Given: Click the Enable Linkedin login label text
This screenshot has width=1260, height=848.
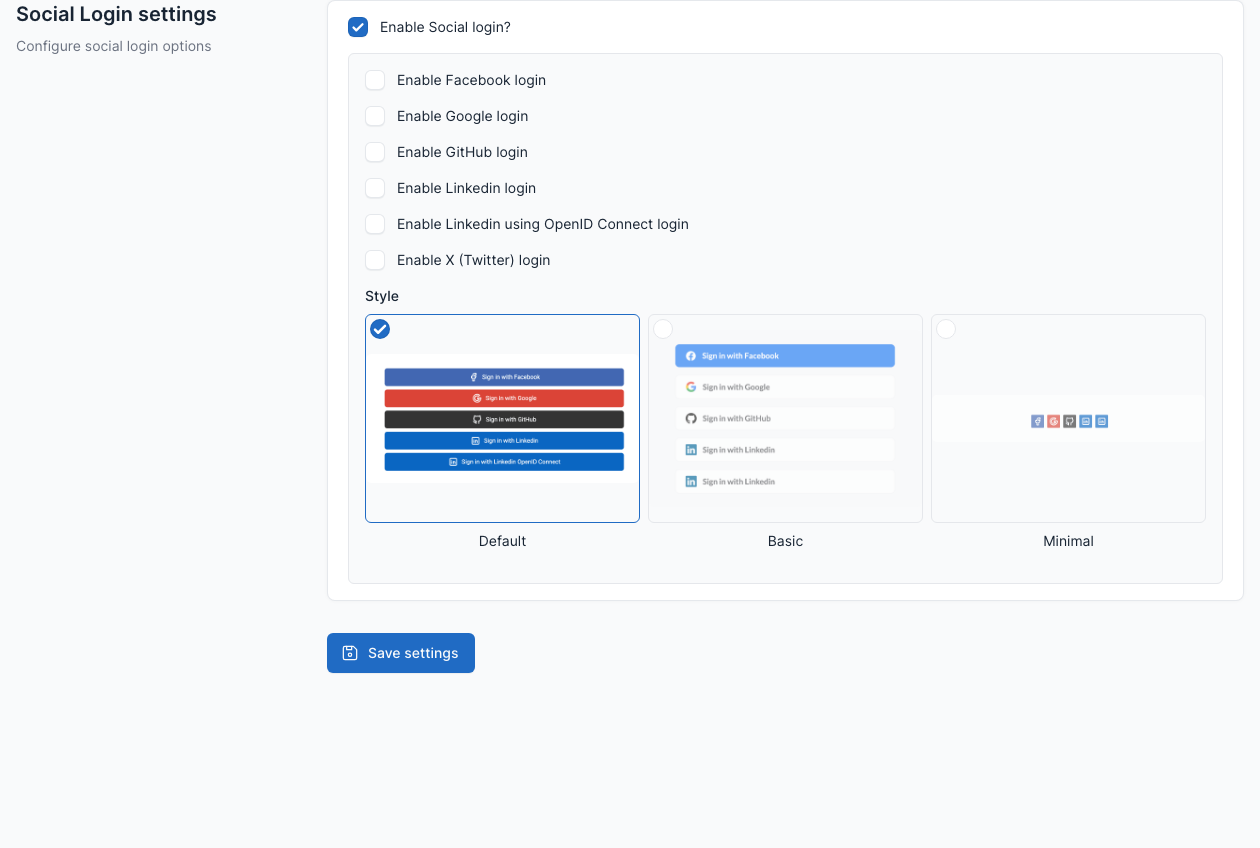Looking at the screenshot, I should (x=466, y=188).
